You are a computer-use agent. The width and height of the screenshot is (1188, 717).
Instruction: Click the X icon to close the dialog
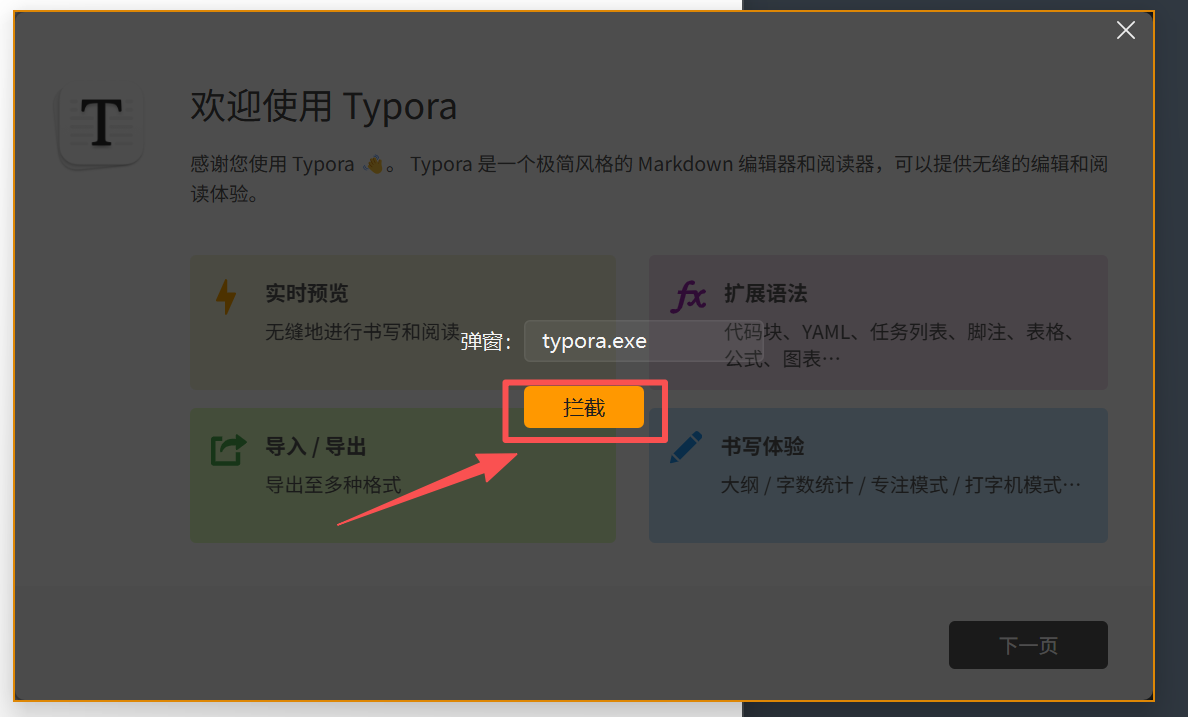coord(1125,30)
